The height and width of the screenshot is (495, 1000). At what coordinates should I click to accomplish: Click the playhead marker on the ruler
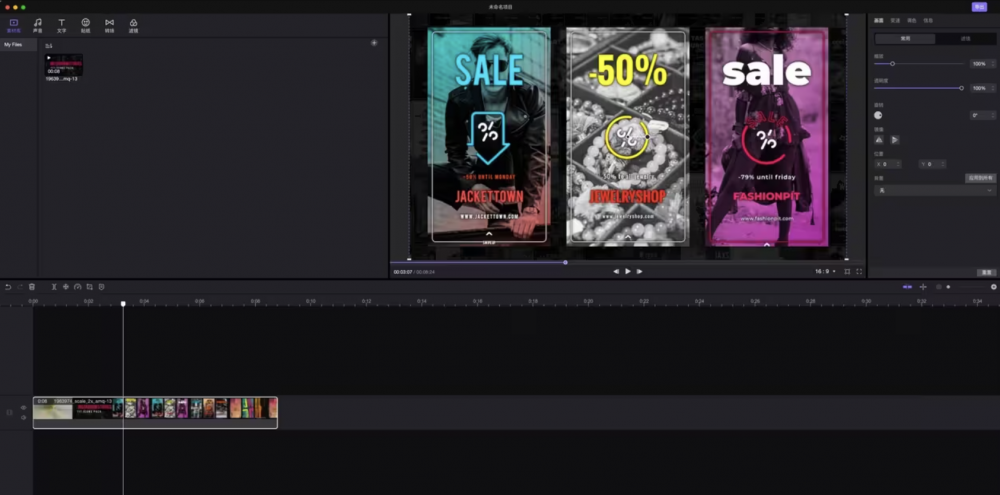point(123,303)
